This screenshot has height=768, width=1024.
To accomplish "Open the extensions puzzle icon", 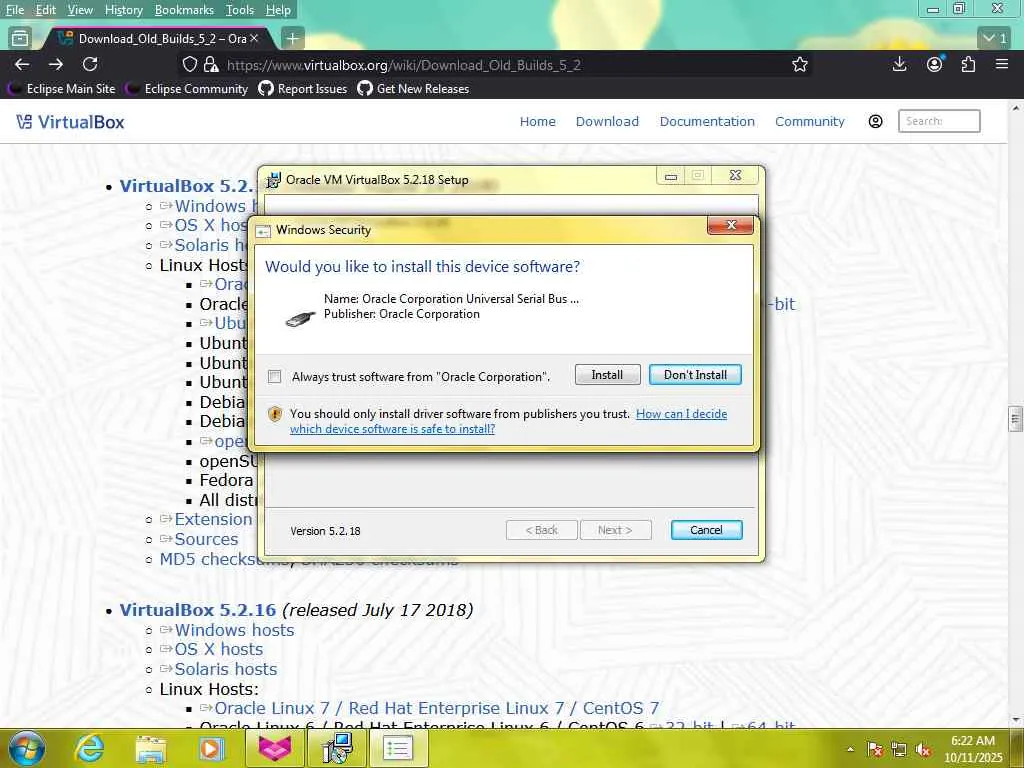I will (968, 64).
